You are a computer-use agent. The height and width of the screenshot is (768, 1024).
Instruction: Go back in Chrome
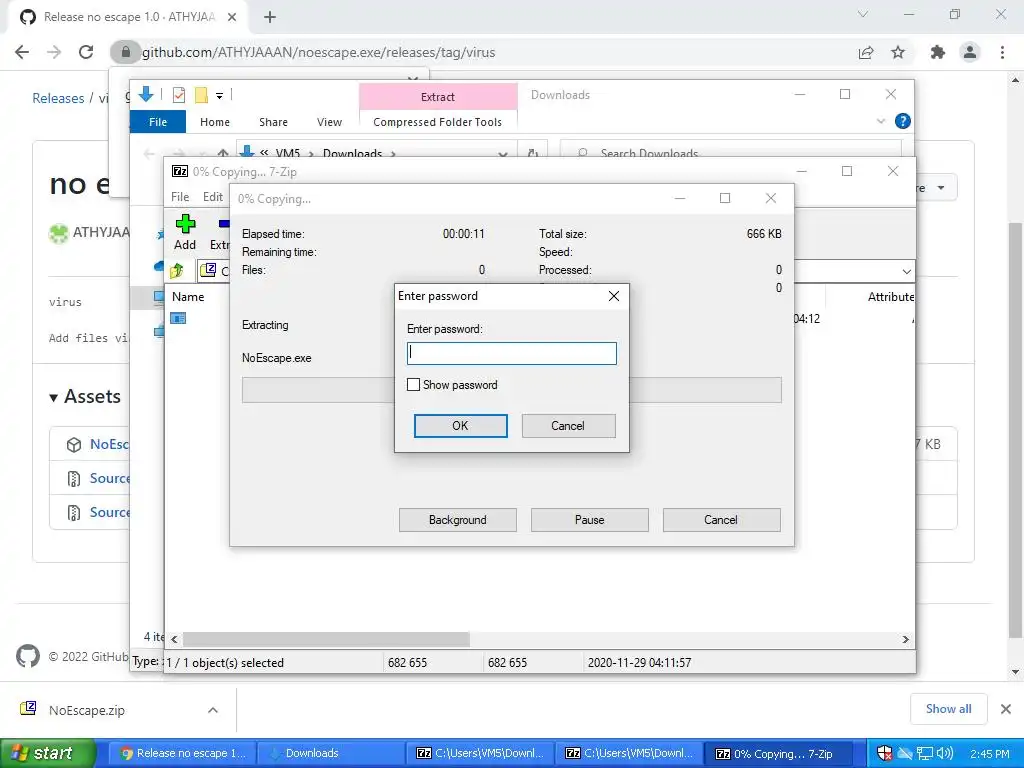click(x=22, y=52)
